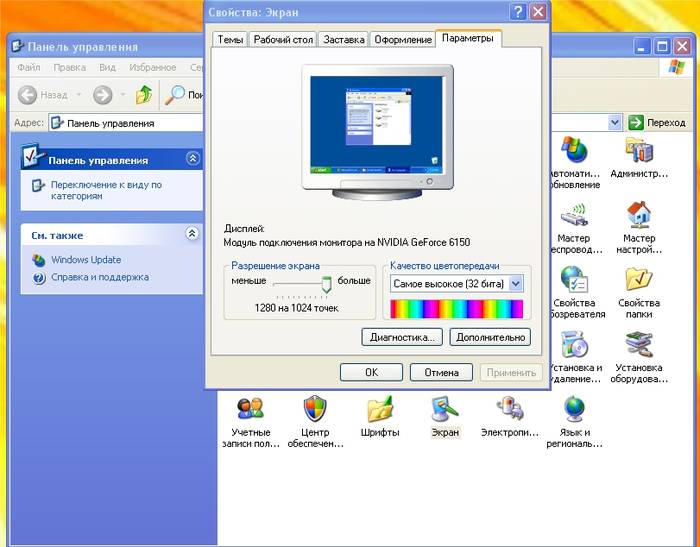The image size is (700, 547).
Task: Open Центр обеспечения security center icon
Action: [315, 409]
